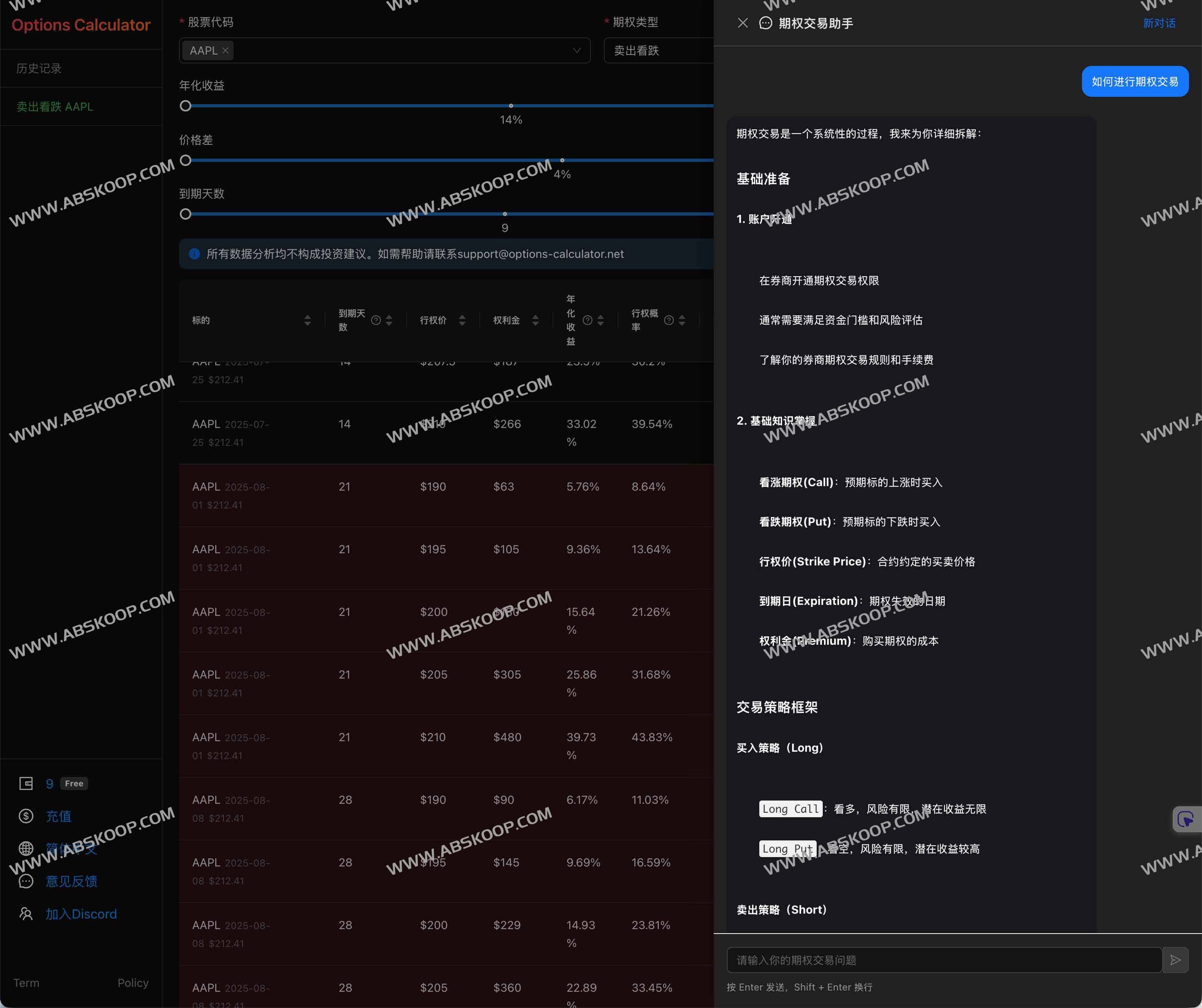Screen dimensions: 1202x1008
Task: Click the globe language icon
Action: (26, 849)
